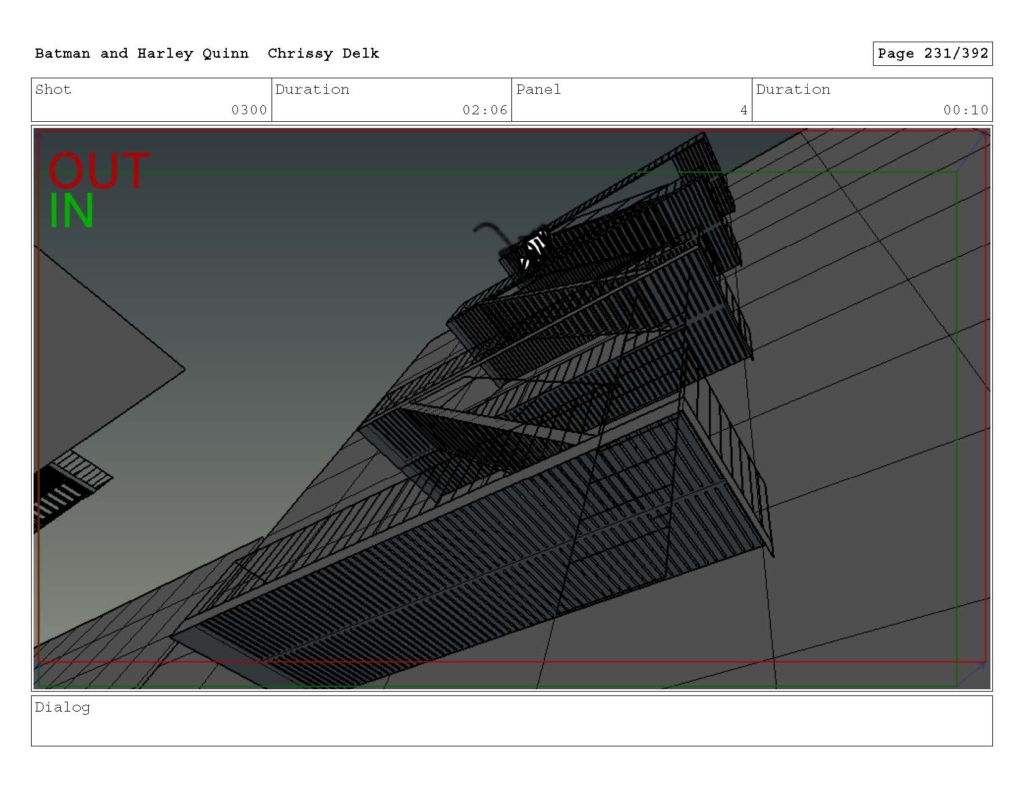
Task: Open the fire escape storyboard panel image
Action: (x=512, y=408)
